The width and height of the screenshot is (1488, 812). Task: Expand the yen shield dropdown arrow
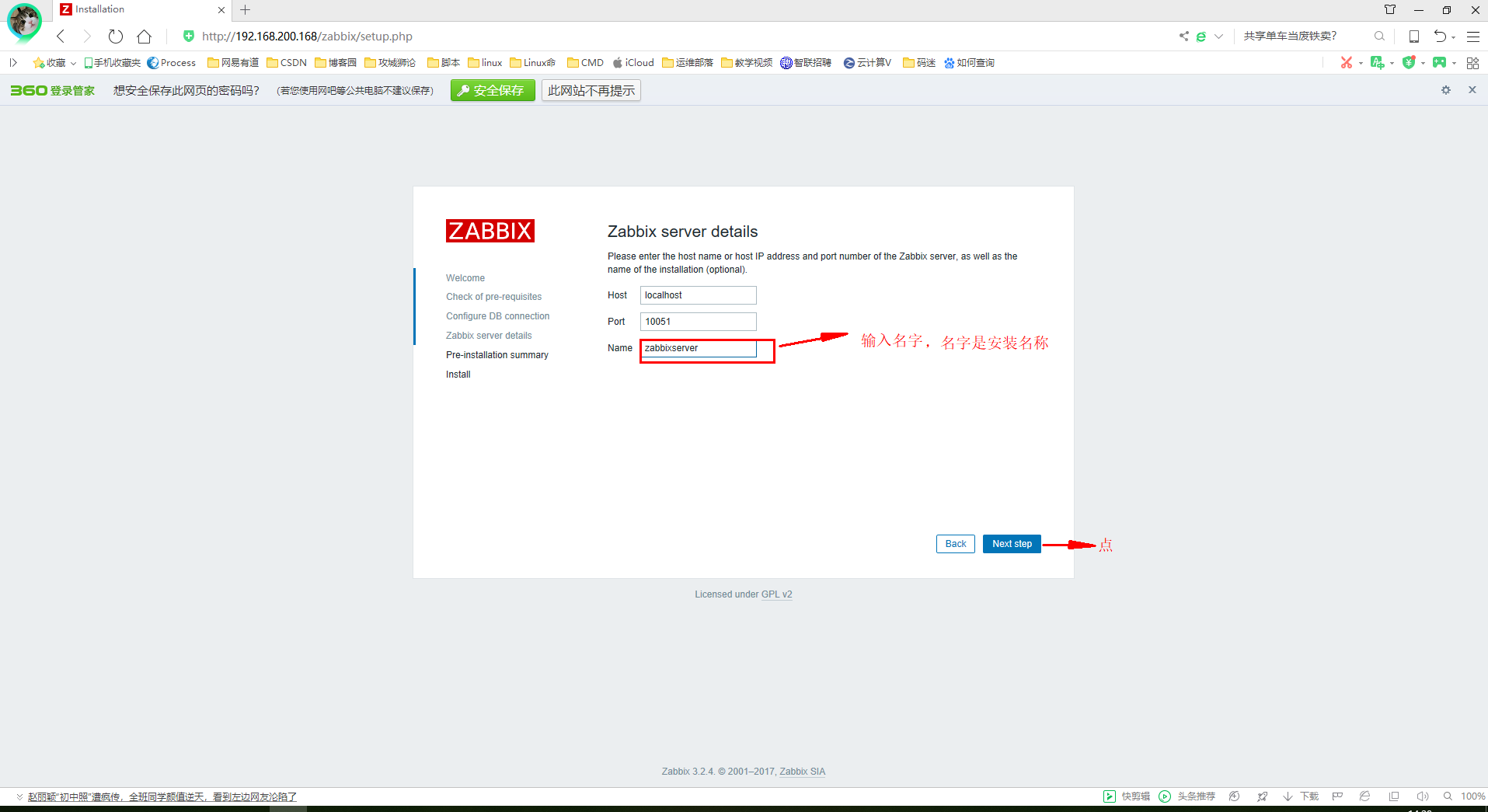click(x=1423, y=63)
